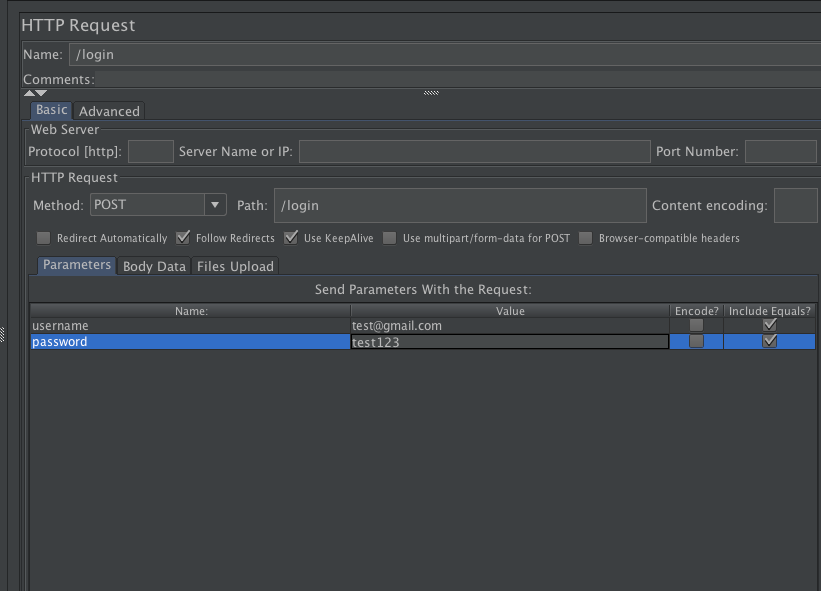The height and width of the screenshot is (591, 821).
Task: Toggle the Follow Redirects checkbox
Action: click(183, 238)
